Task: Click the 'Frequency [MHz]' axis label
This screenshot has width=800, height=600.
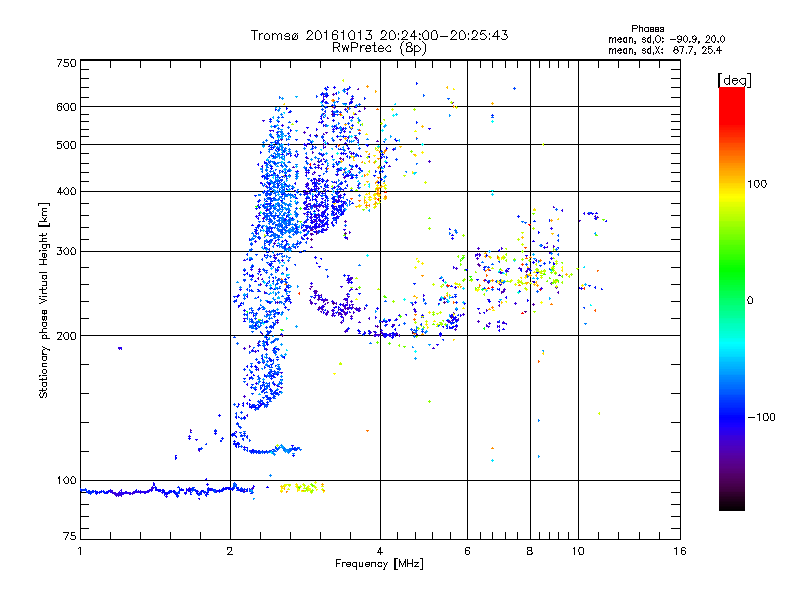Action: click(379, 564)
